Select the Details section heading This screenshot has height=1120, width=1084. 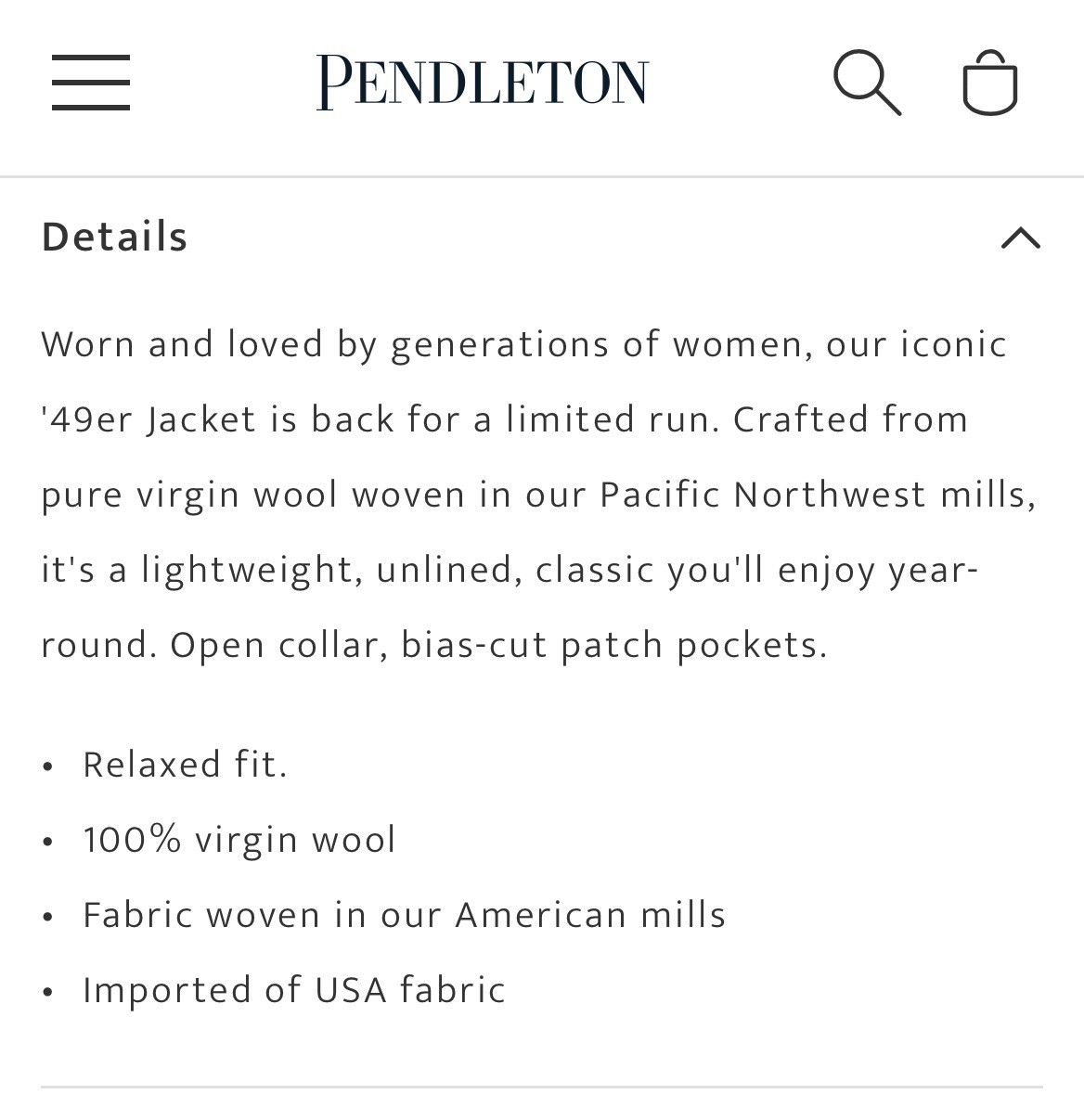pyautogui.click(x=113, y=236)
